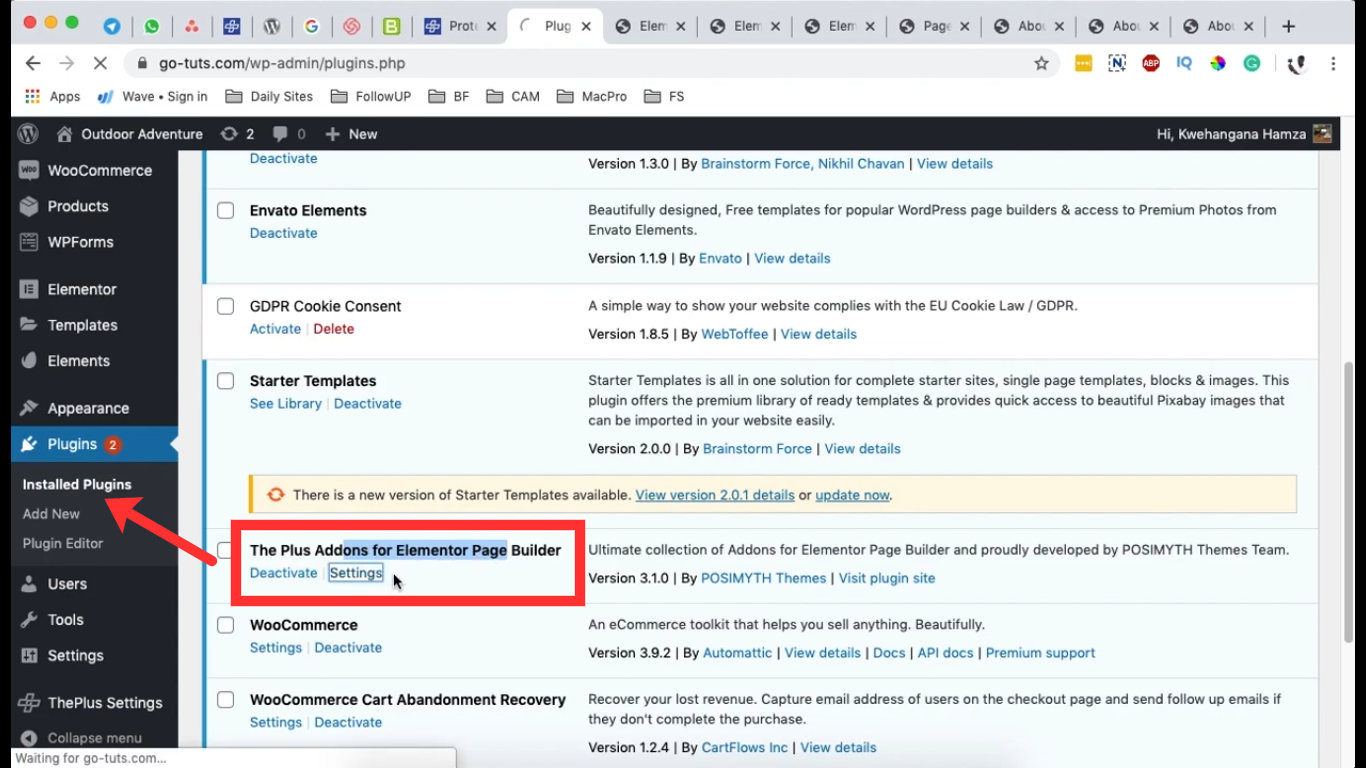Viewport: 1366px width, 768px height.
Task: Open the BF bookmark folder
Action: 448,96
